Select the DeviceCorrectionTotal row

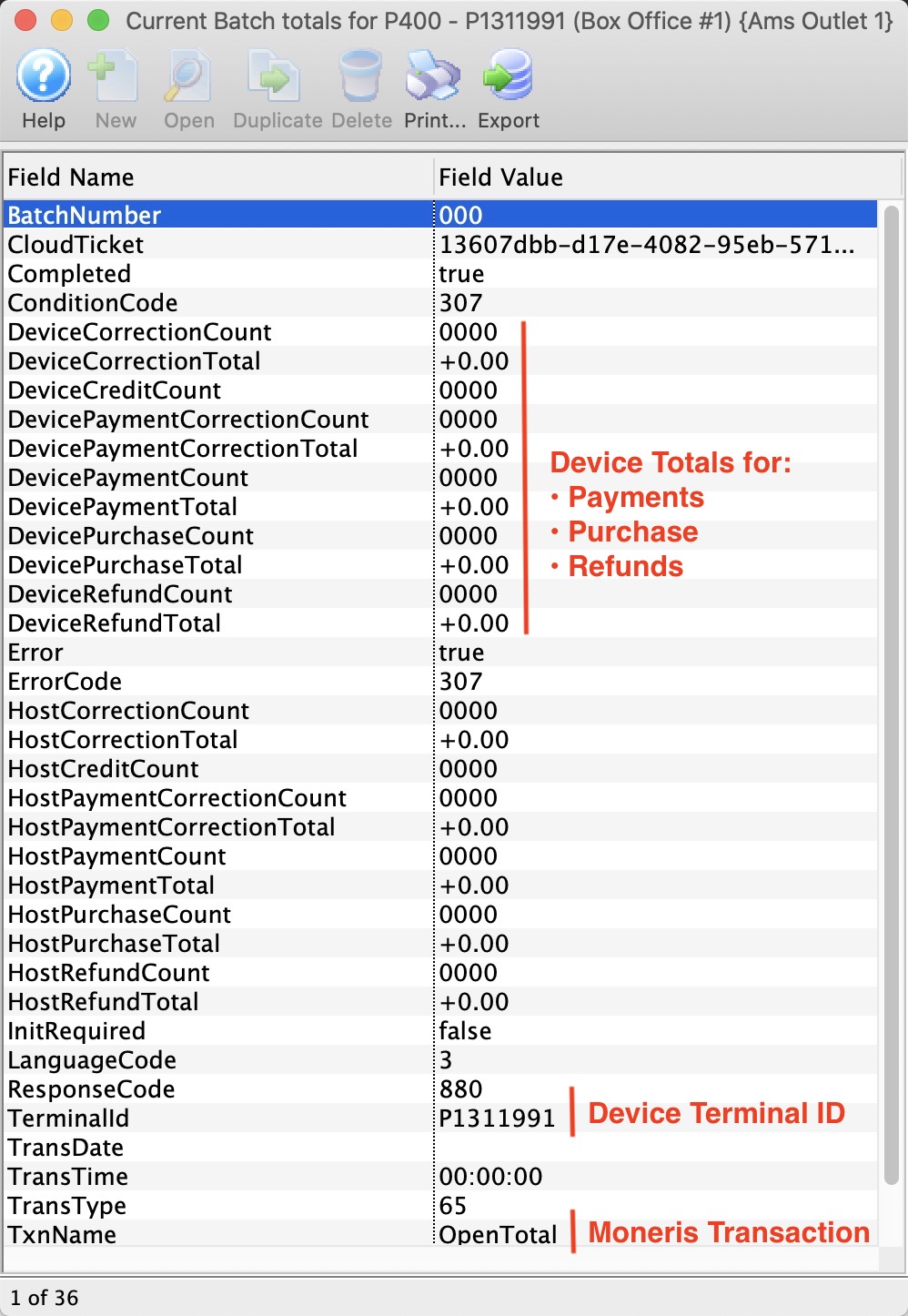(440, 360)
